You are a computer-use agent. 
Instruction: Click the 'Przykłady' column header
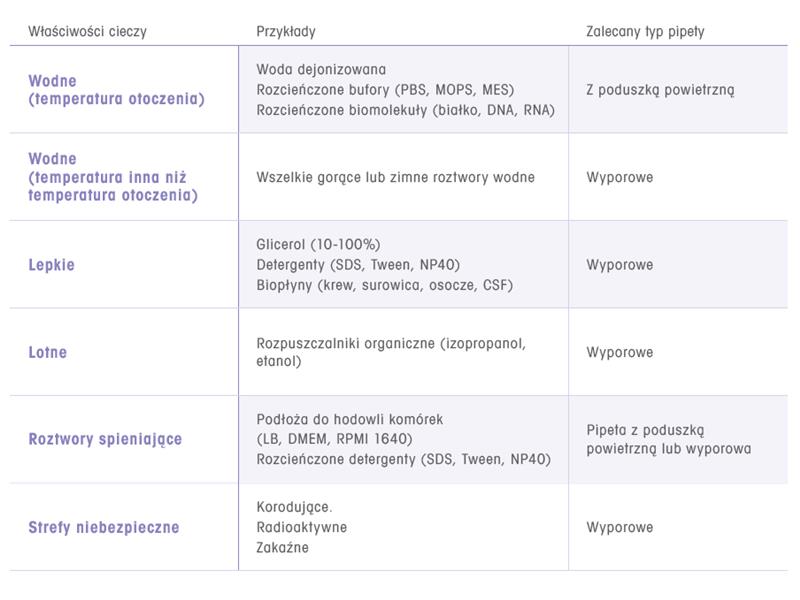coord(286,31)
